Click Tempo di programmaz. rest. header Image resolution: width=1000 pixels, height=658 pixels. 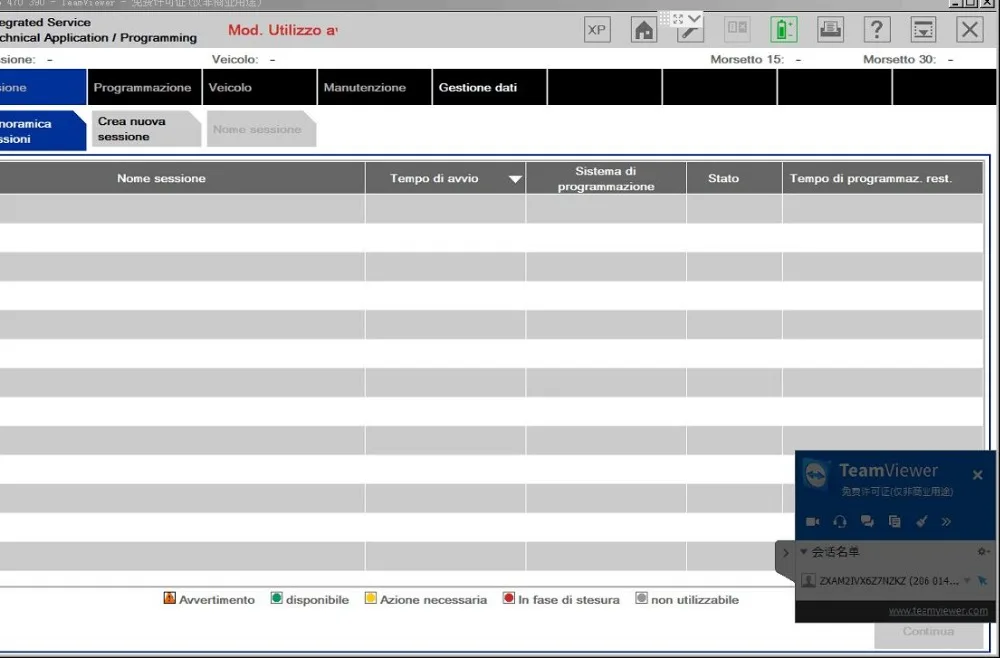tap(883, 178)
